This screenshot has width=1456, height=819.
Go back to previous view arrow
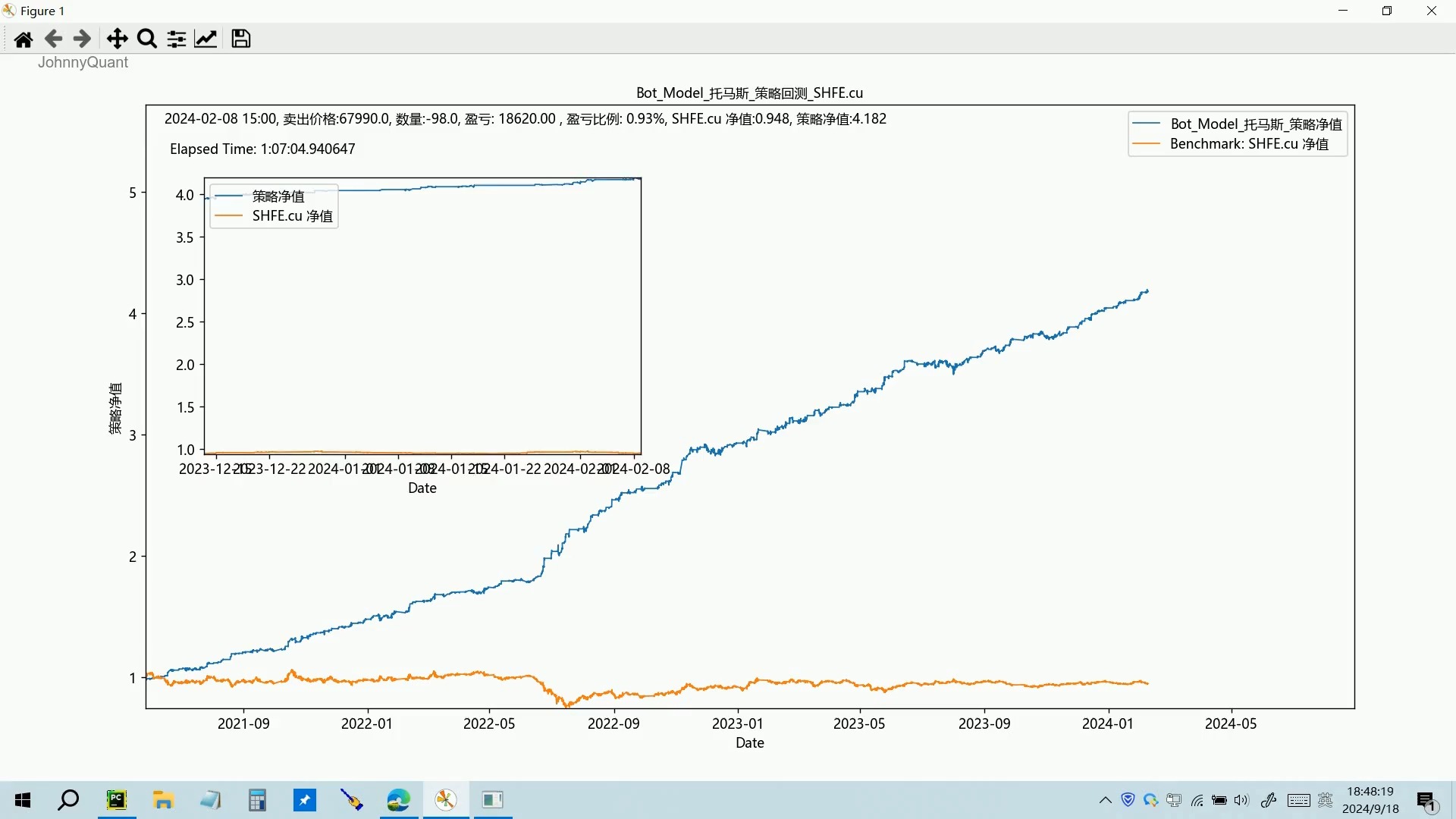[x=53, y=39]
